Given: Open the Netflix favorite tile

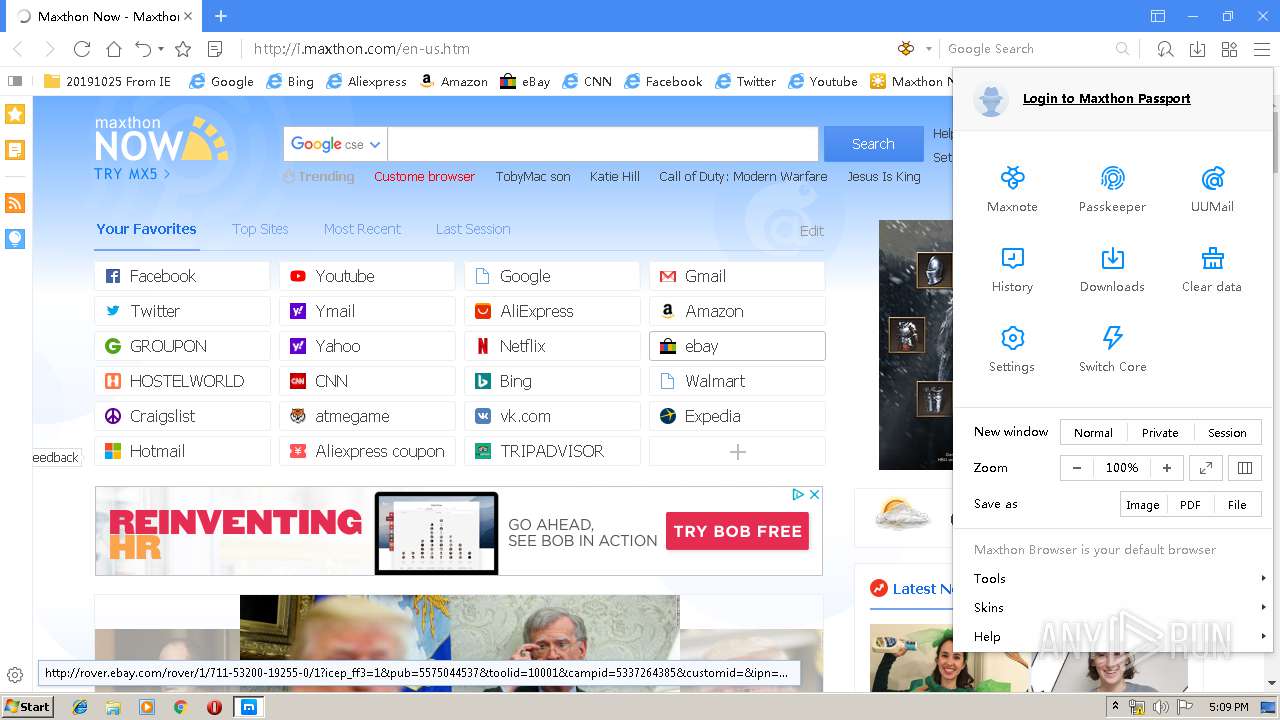Looking at the screenshot, I should click(552, 346).
